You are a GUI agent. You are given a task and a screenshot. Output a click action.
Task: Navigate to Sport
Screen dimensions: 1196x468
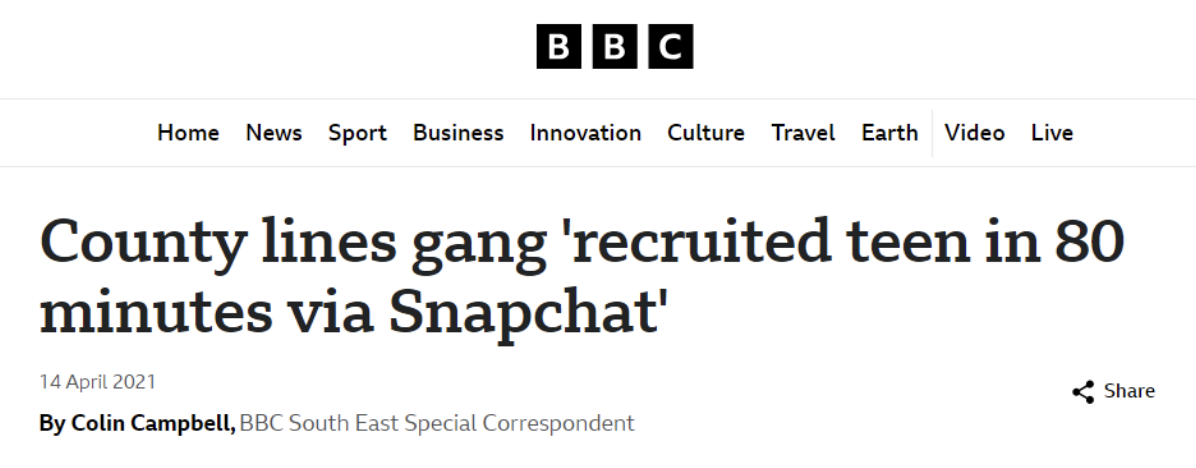[357, 133]
